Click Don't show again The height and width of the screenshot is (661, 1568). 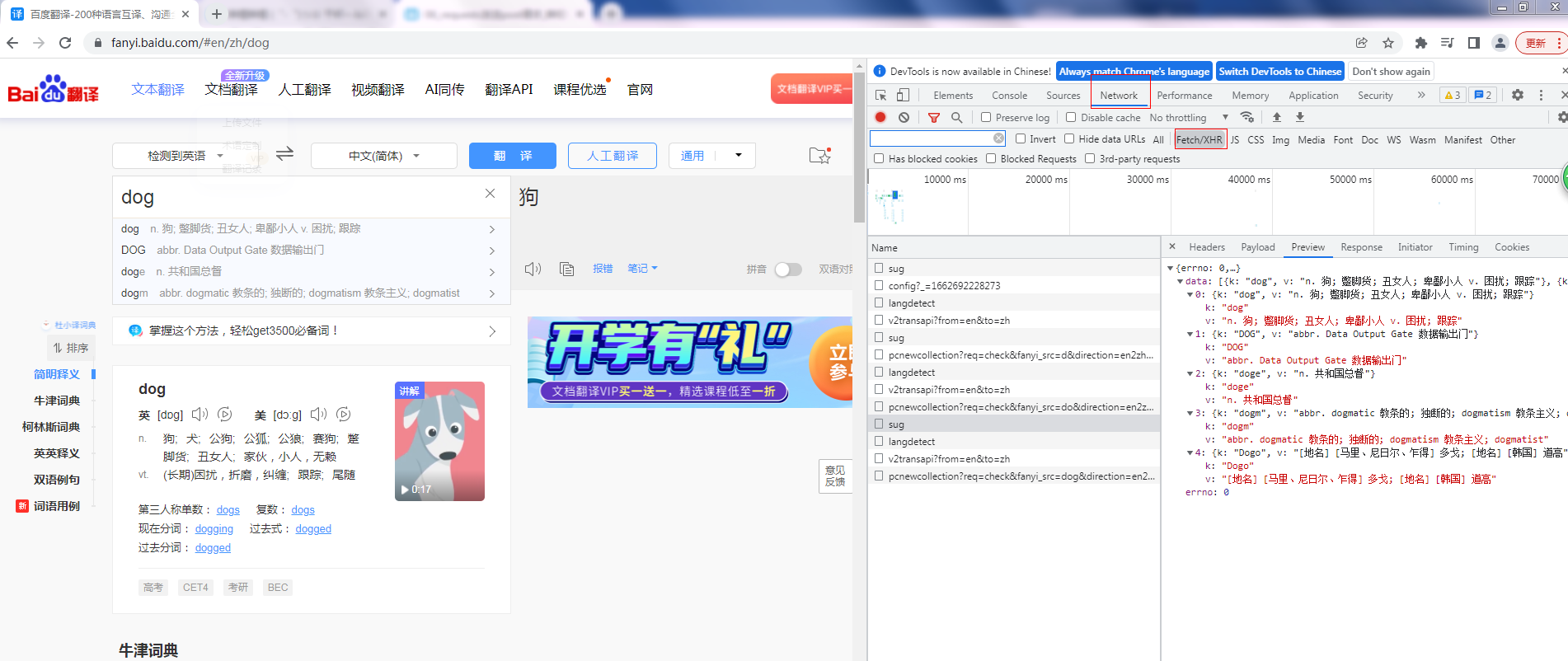click(1391, 72)
